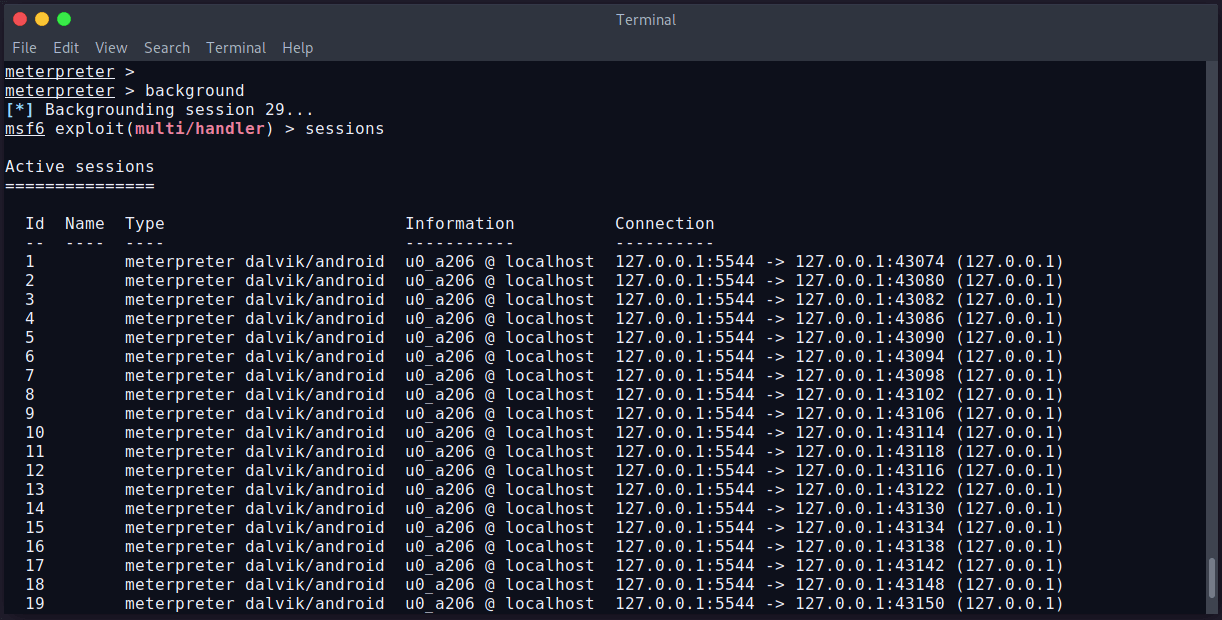Click the "127.0.0.1:43094" destination address

click(870, 357)
